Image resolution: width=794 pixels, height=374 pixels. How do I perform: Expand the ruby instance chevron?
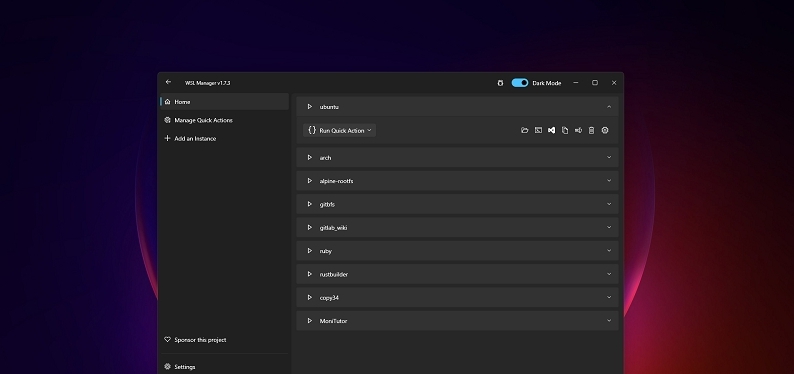pos(609,251)
